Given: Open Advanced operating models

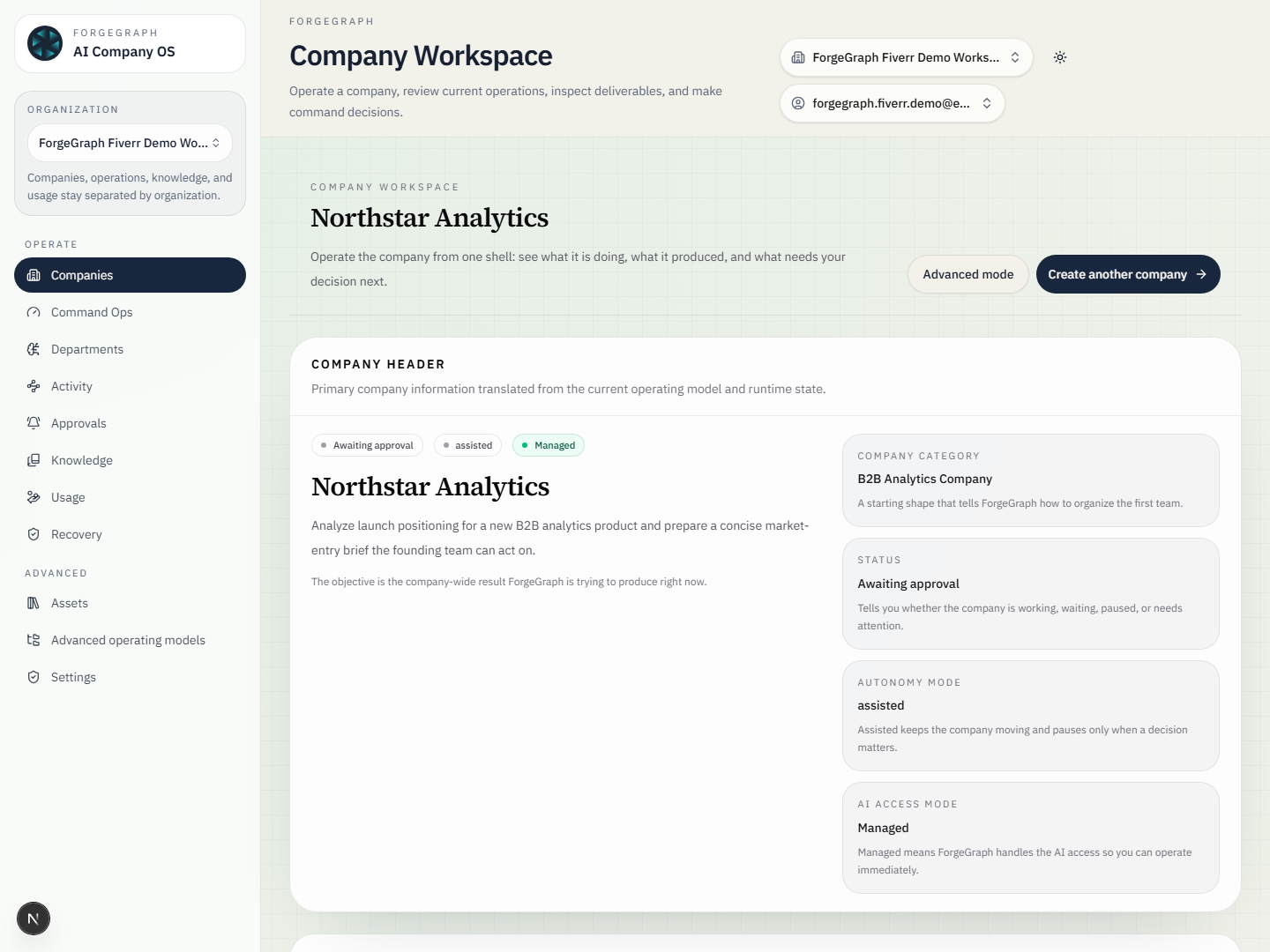Looking at the screenshot, I should [x=130, y=640].
